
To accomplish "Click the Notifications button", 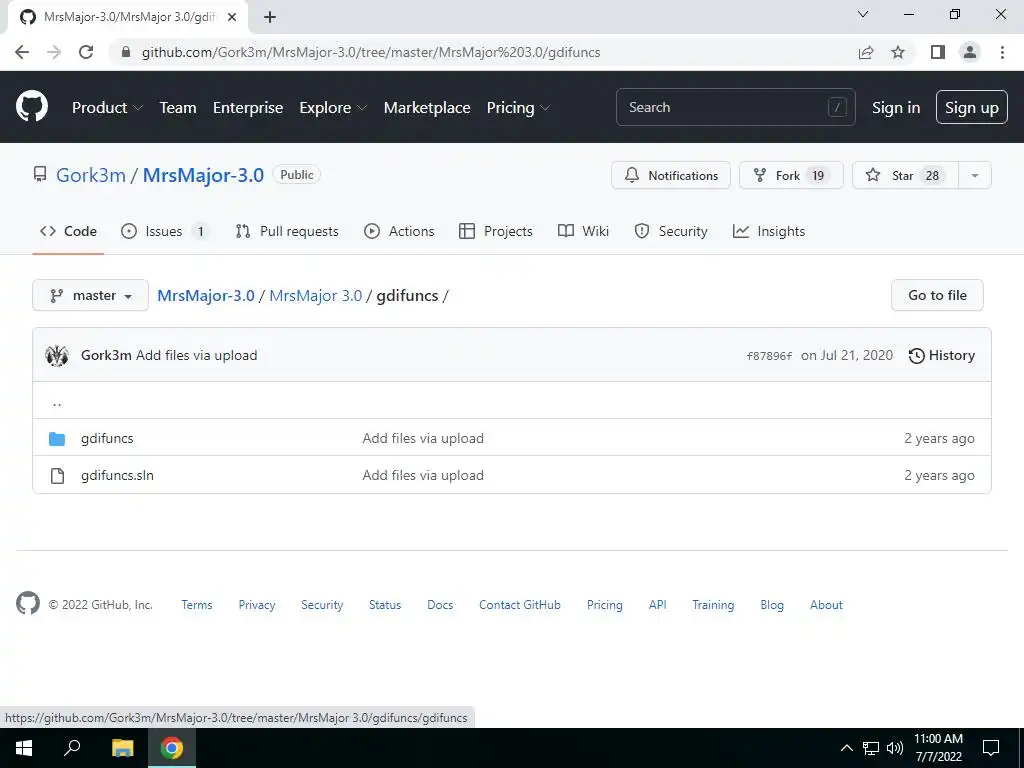I will tap(671, 175).
